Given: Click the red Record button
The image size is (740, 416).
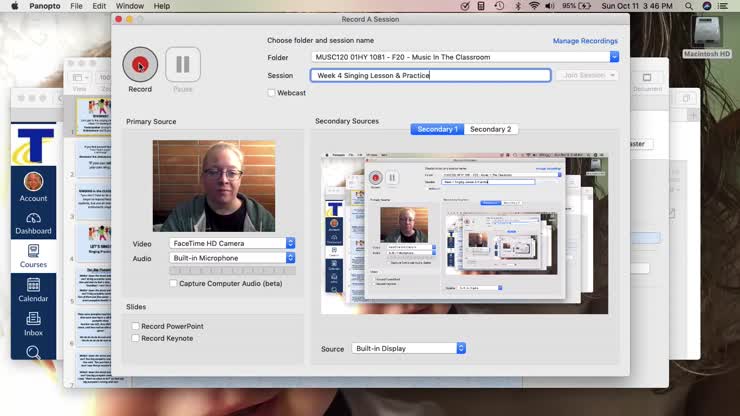Looking at the screenshot, I should coord(140,65).
